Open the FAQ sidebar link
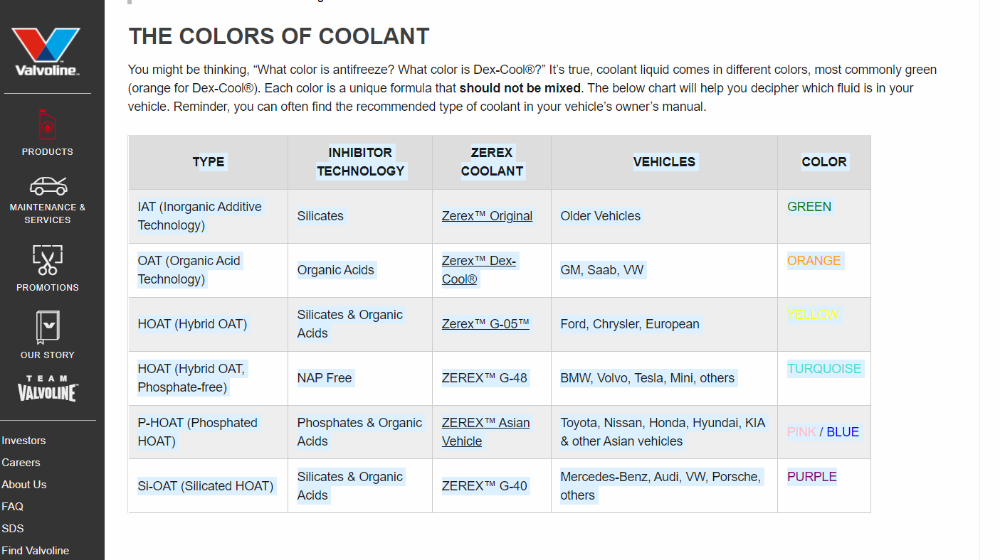Screen dimensions: 1000x560 click(x=13, y=506)
